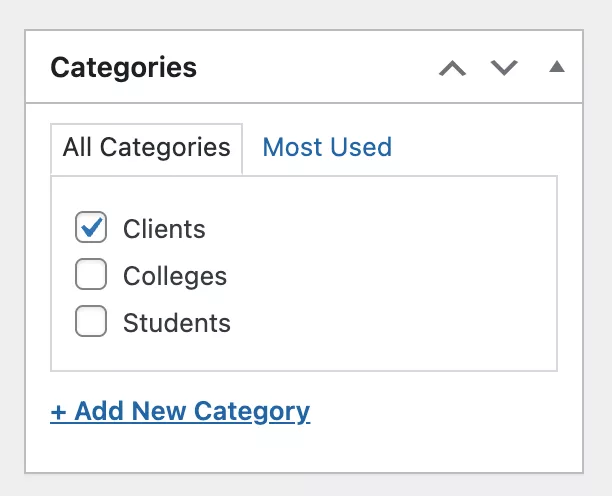
Task: Enable the Colleges category checkbox
Action: (x=91, y=274)
